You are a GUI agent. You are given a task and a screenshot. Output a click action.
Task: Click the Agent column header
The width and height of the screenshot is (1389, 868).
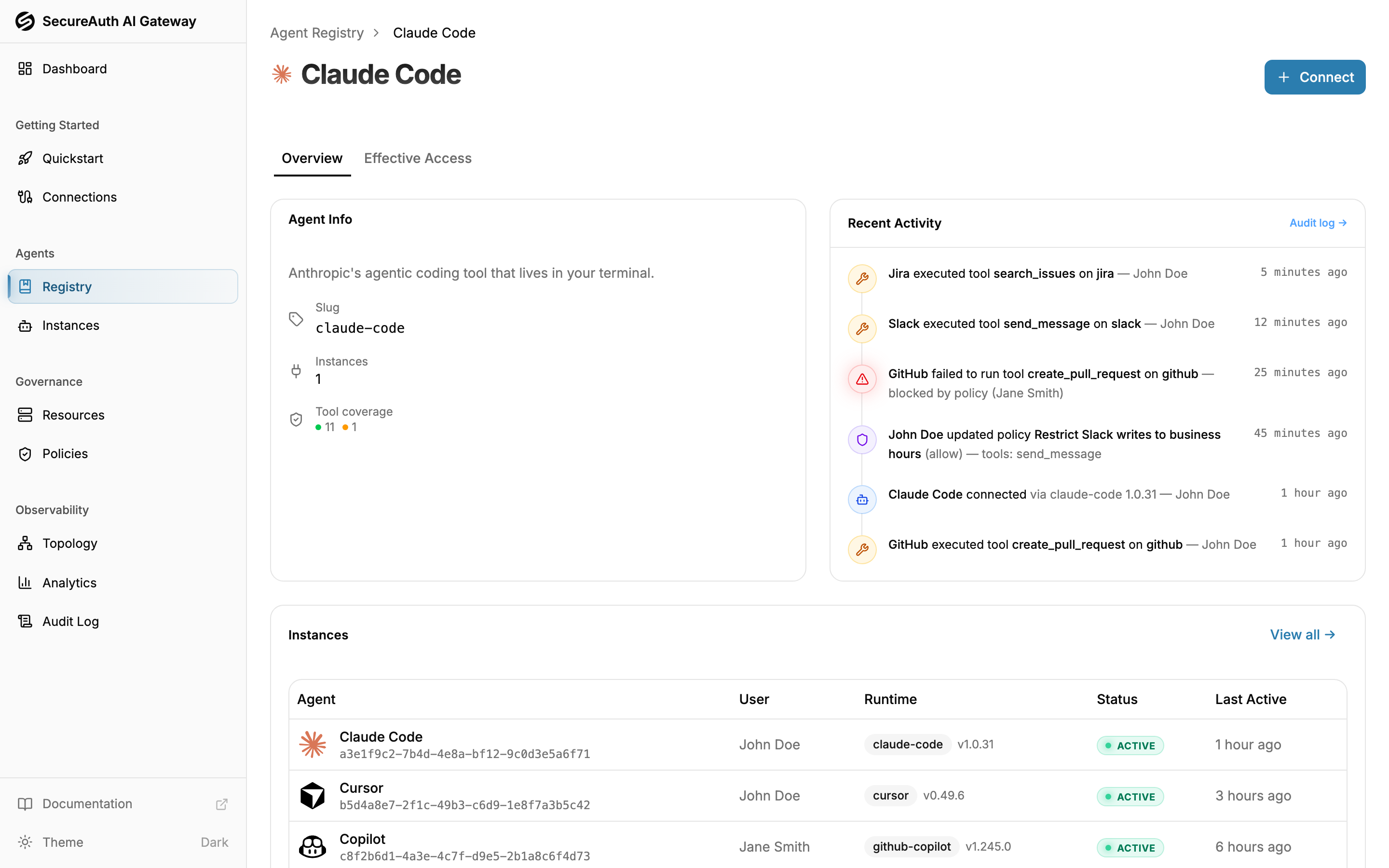[x=316, y=699]
